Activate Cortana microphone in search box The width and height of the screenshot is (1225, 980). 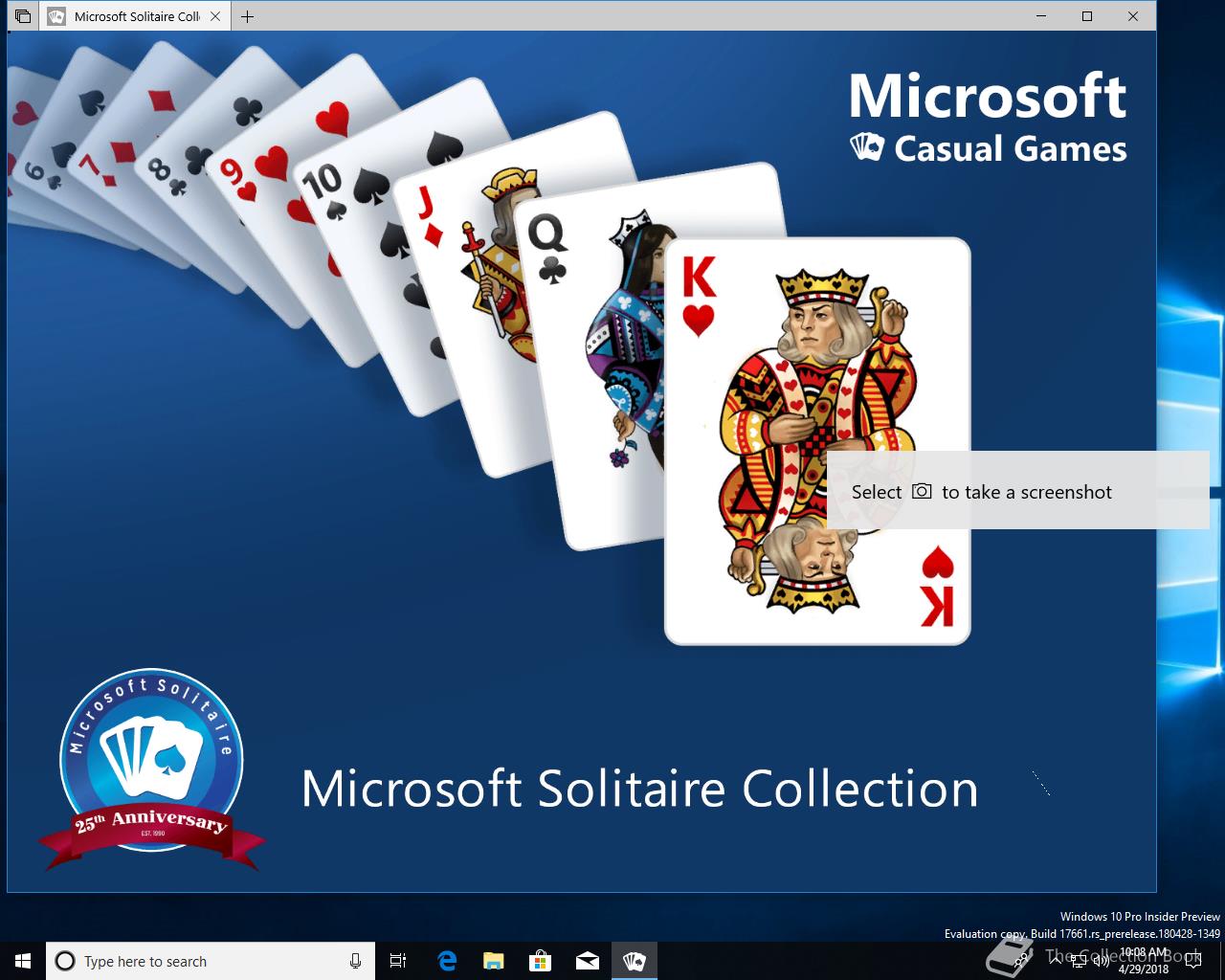tap(355, 961)
